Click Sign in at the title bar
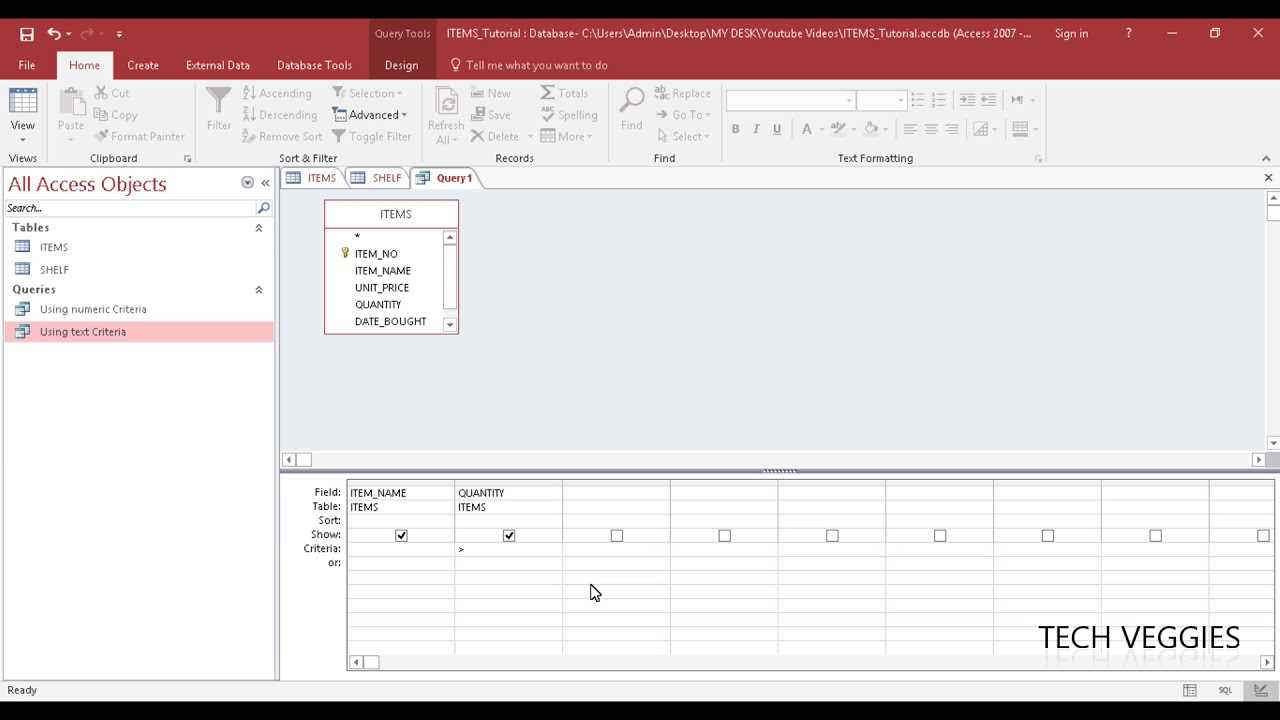The image size is (1280, 720). click(1071, 33)
